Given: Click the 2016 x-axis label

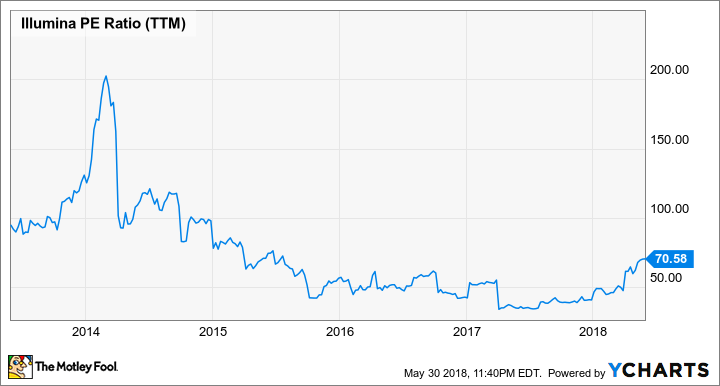Looking at the screenshot, I should click(340, 331).
